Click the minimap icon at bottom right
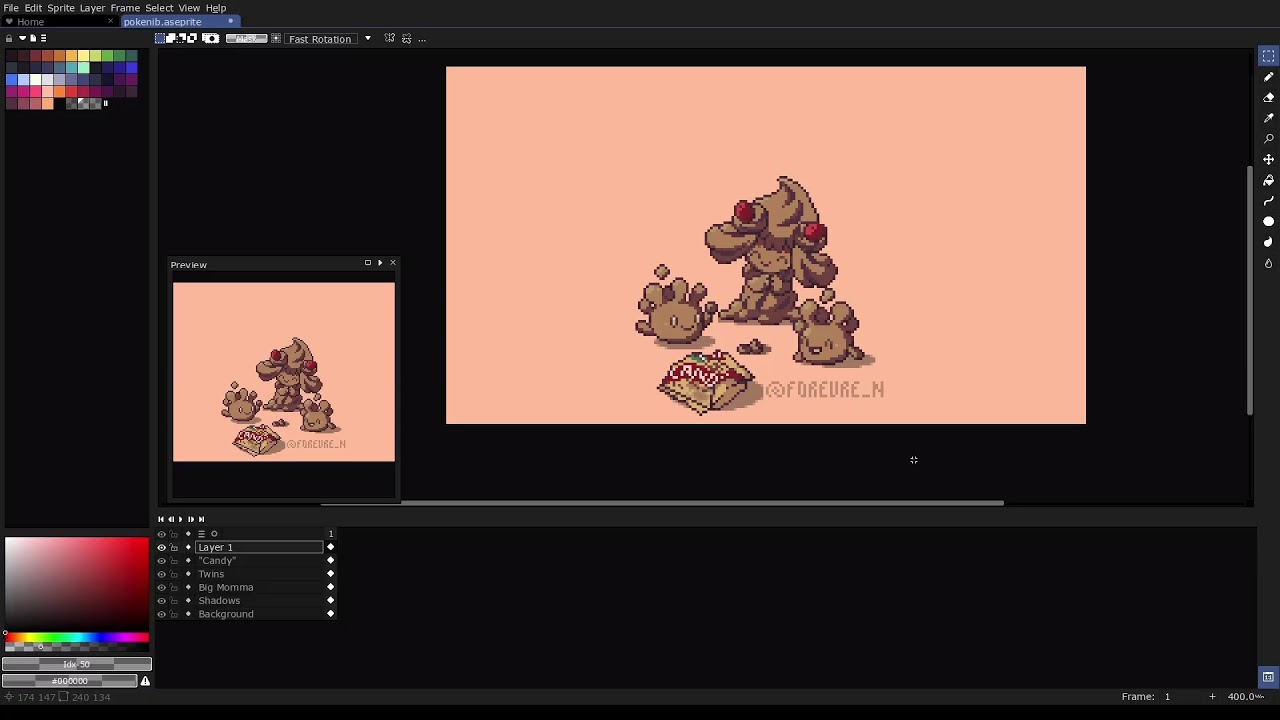Screen dimensions: 1280x720 [1268, 677]
